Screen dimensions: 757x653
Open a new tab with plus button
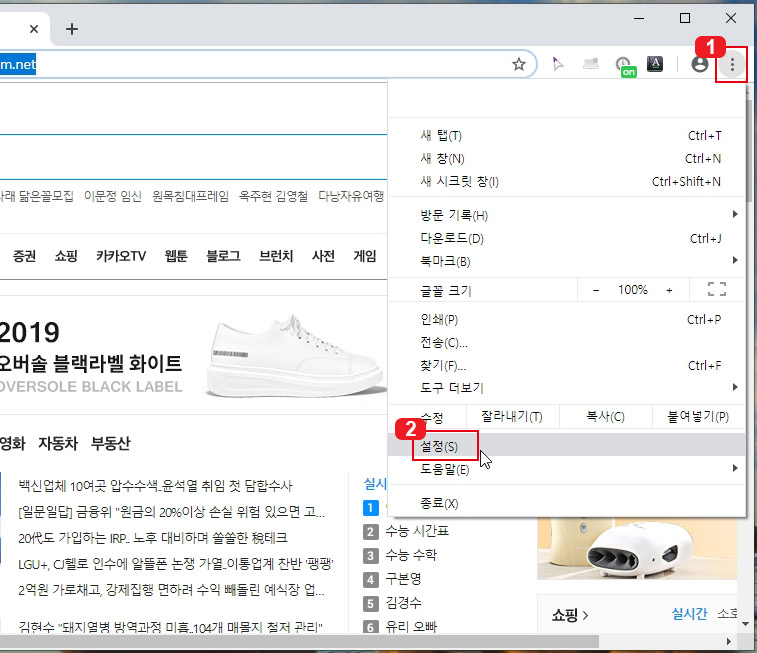71,29
